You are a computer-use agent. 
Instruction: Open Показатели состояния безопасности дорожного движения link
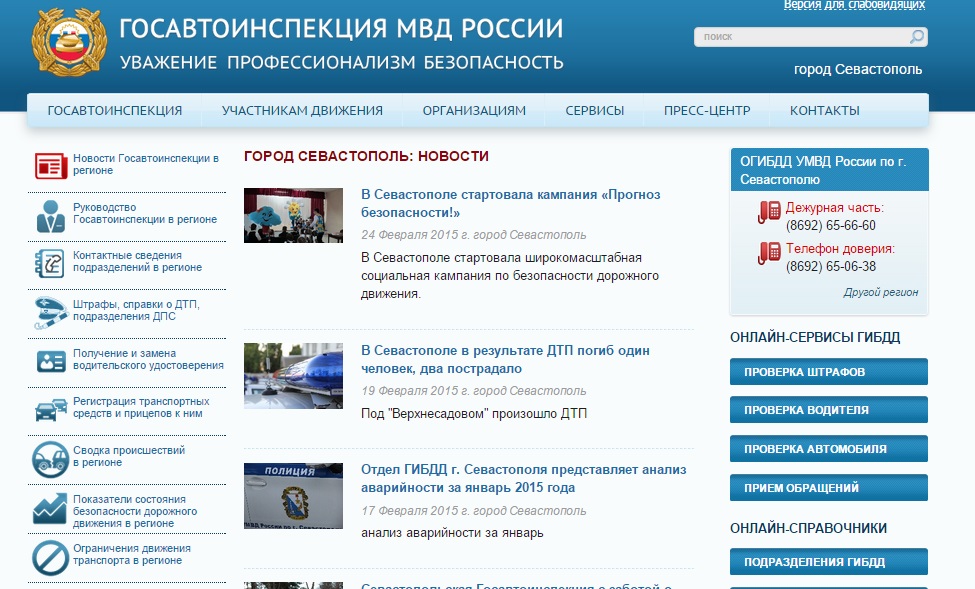click(x=135, y=511)
